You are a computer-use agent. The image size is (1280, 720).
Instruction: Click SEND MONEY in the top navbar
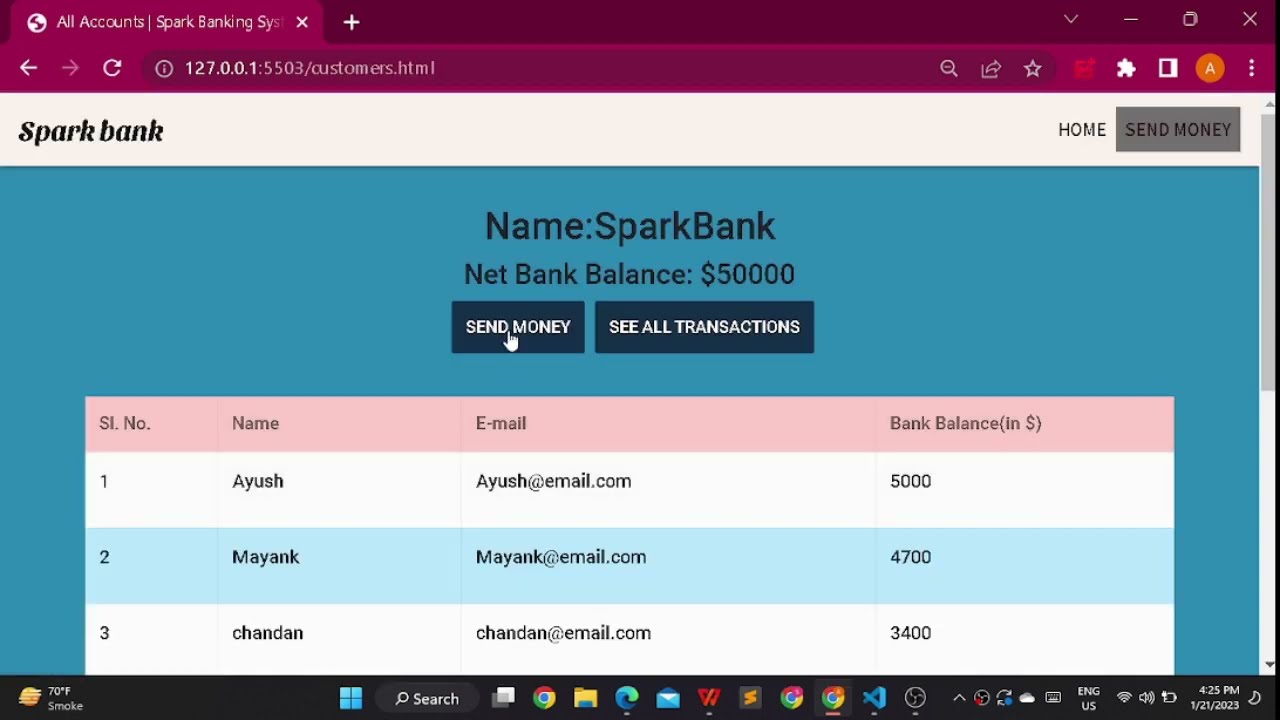(x=1178, y=130)
